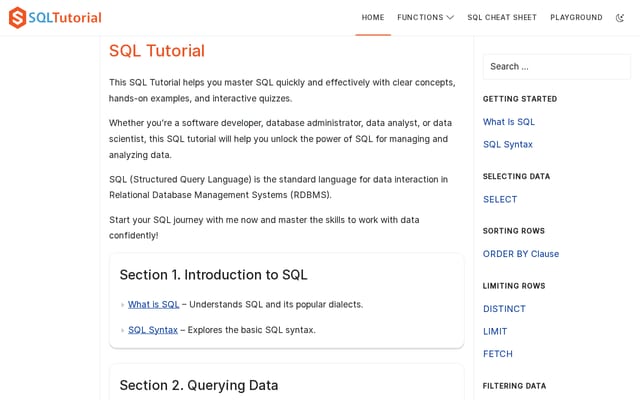The height and width of the screenshot is (400, 640).
Task: Focus the Search input field
Action: [557, 67]
